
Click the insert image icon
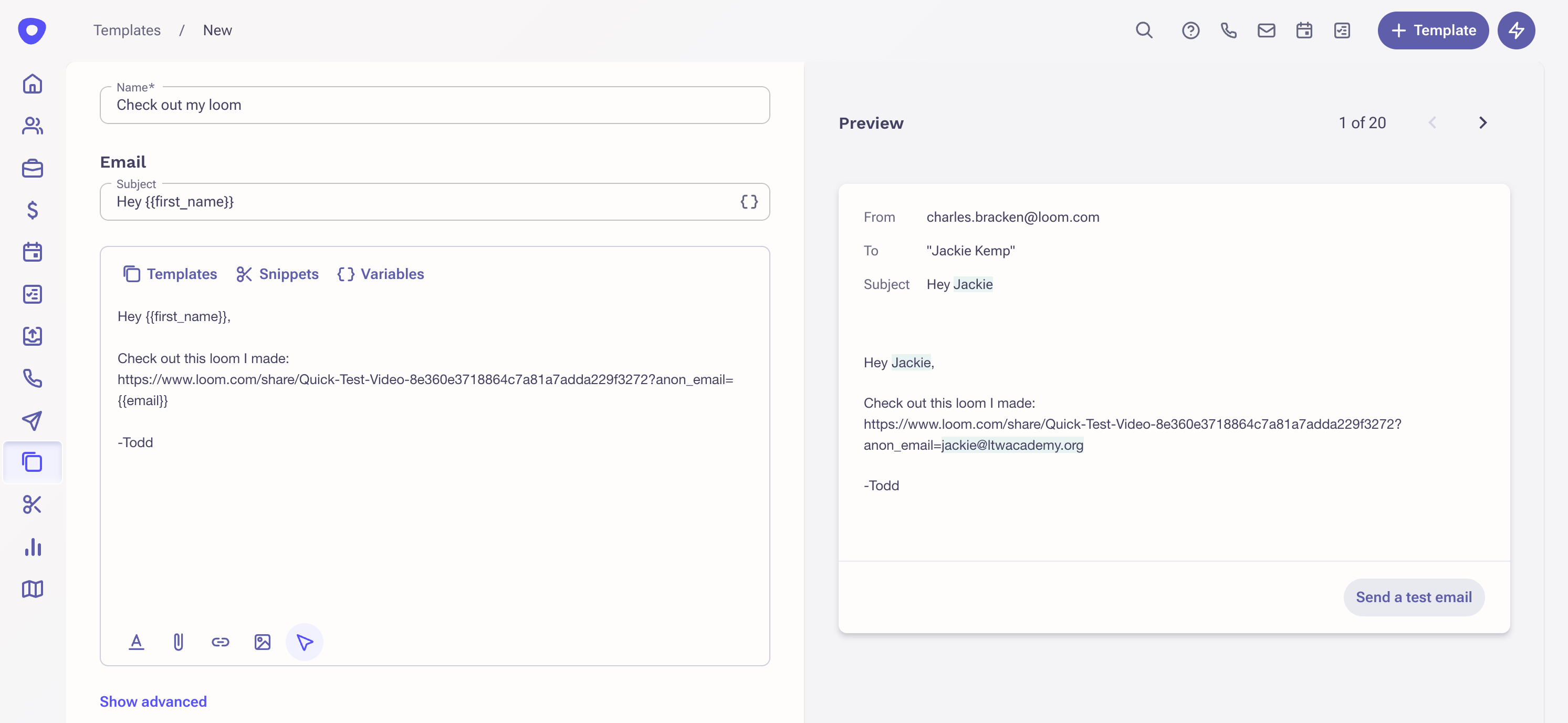[x=263, y=642]
